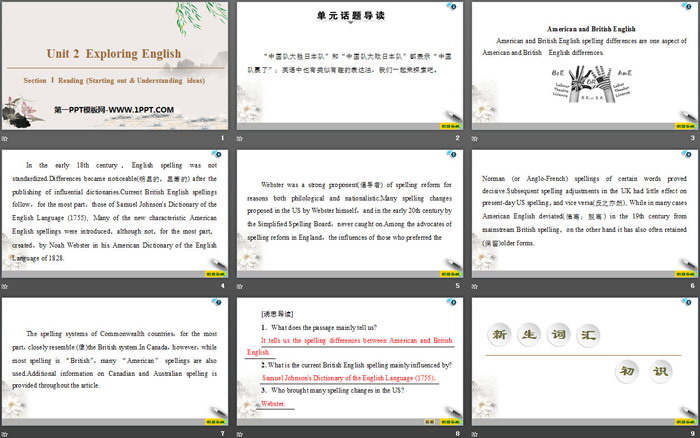The width and height of the screenshot is (700, 438).
Task: Click the transition star icon under slide 7
Action: pos(5,434)
